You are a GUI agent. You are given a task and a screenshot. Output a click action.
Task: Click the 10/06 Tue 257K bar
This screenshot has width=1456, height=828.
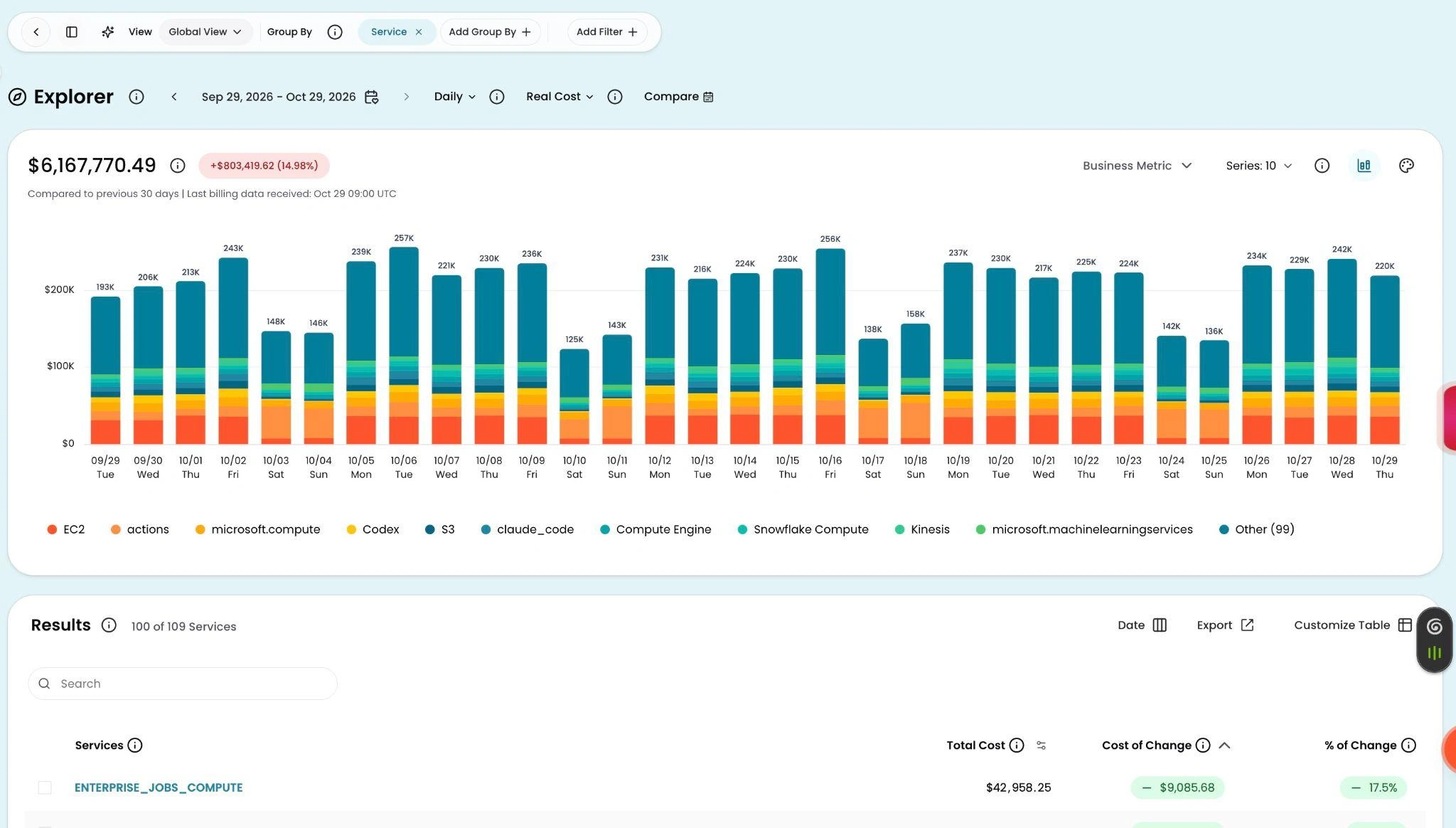[x=404, y=346]
